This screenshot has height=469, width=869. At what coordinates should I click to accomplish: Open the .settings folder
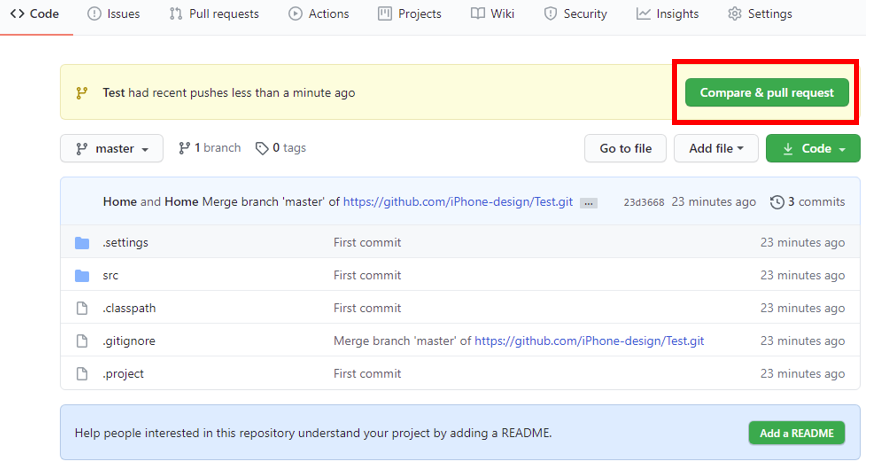[x=125, y=242]
